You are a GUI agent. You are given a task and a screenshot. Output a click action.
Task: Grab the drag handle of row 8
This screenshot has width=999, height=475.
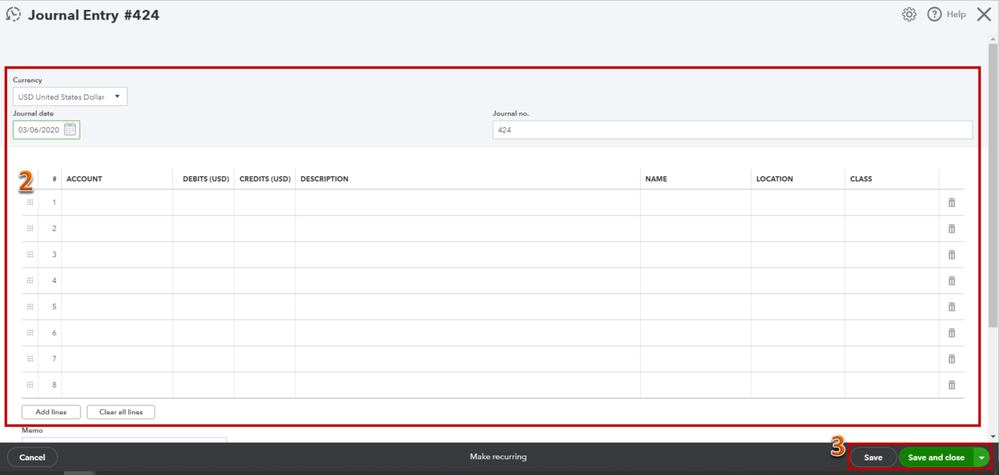tap(30, 385)
